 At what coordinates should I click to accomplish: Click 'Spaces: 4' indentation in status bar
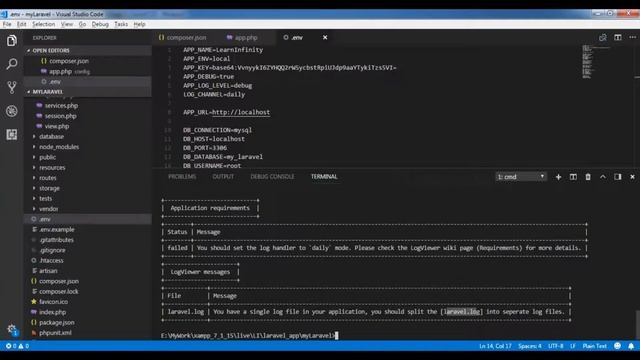(530, 346)
